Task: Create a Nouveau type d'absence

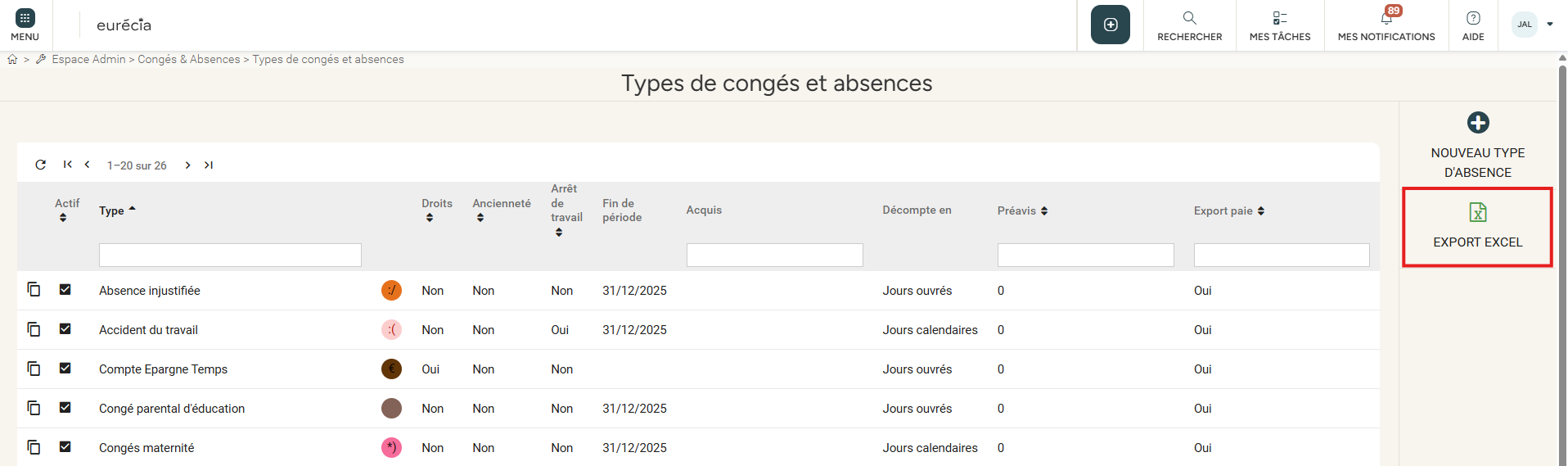Action: pyautogui.click(x=1477, y=146)
